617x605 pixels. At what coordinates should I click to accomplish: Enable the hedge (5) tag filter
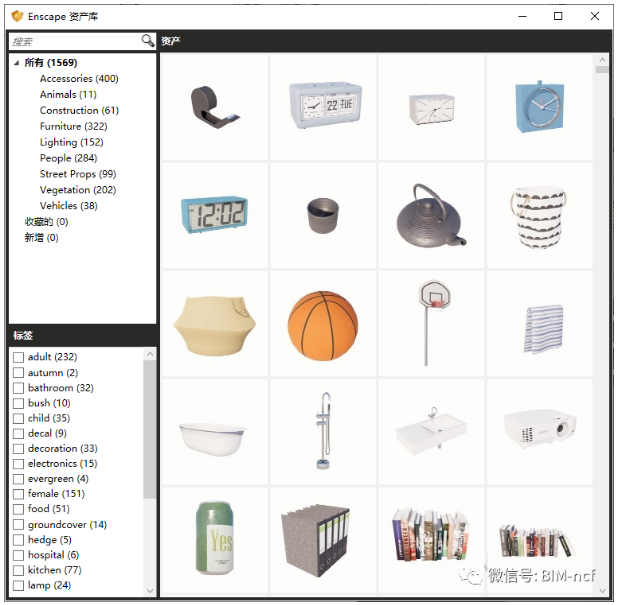pos(18,540)
